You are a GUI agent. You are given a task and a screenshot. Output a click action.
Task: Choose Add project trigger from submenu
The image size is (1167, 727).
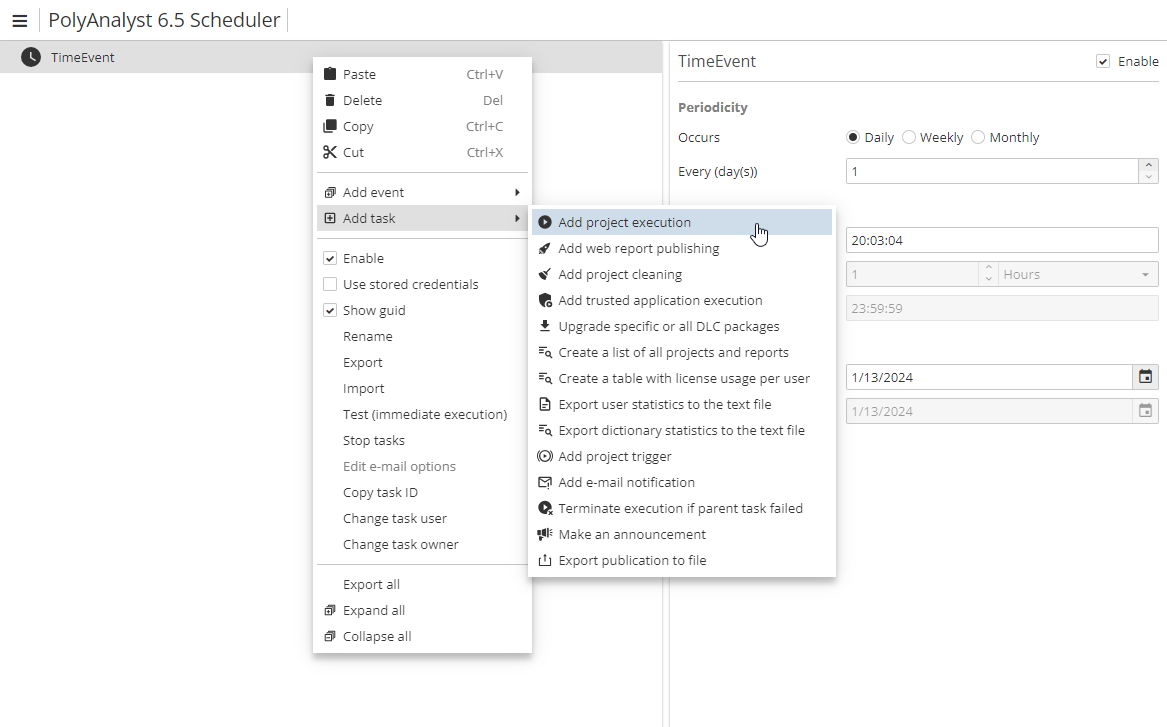[614, 456]
